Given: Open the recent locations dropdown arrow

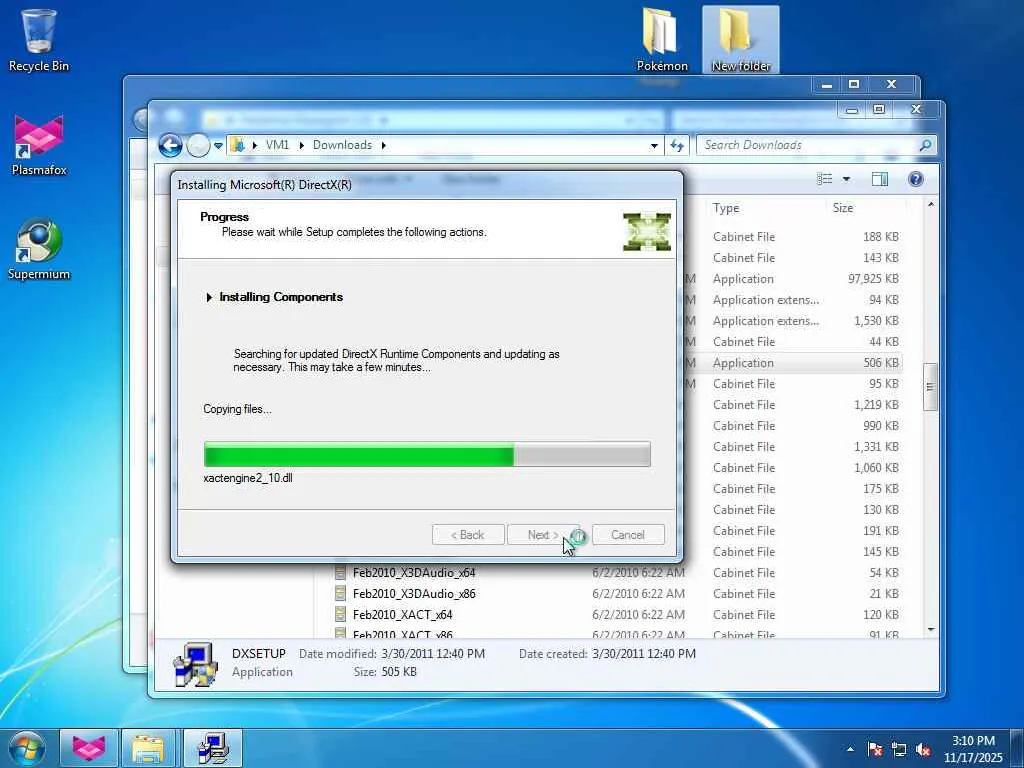Looking at the screenshot, I should click(x=218, y=145).
